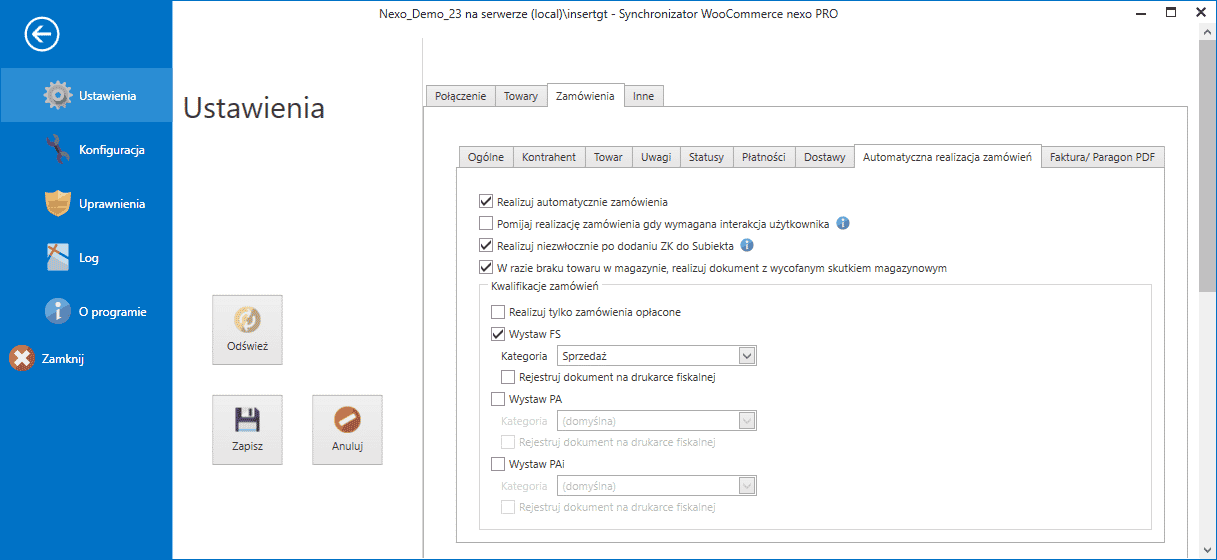1217x560 pixels.
Task: Open Log section label
Action: (x=89, y=258)
